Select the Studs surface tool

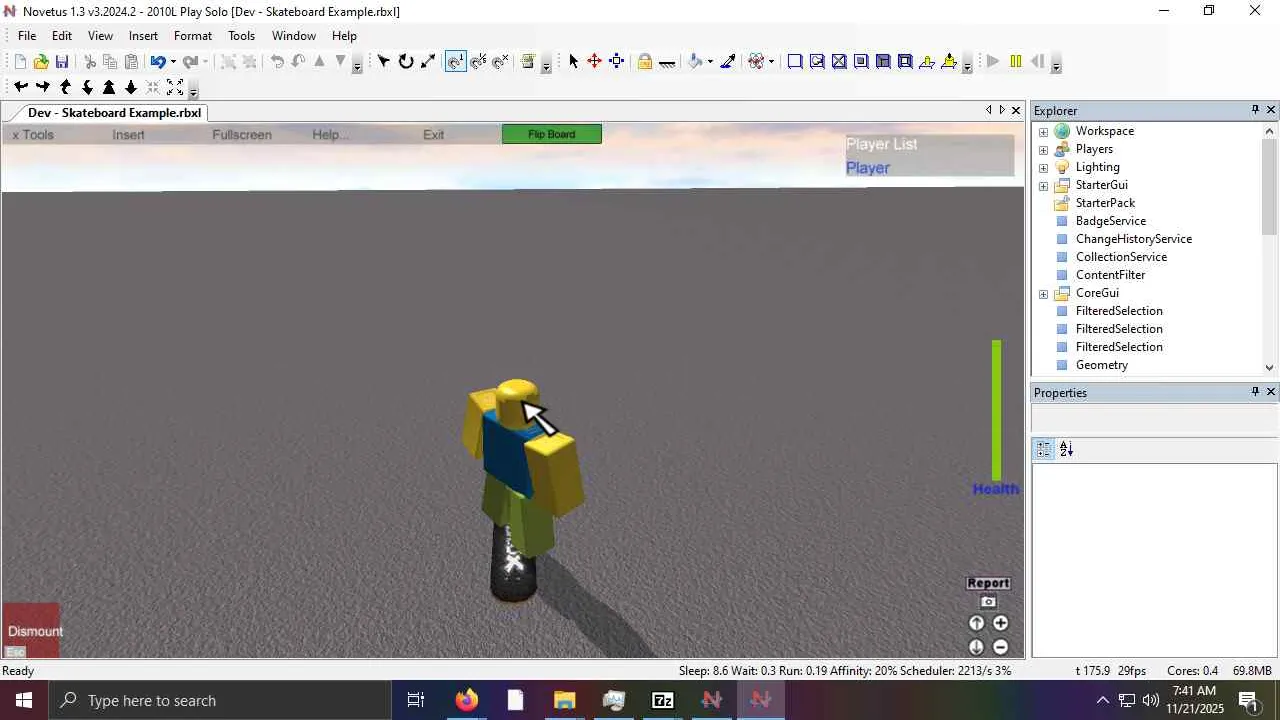(861, 62)
